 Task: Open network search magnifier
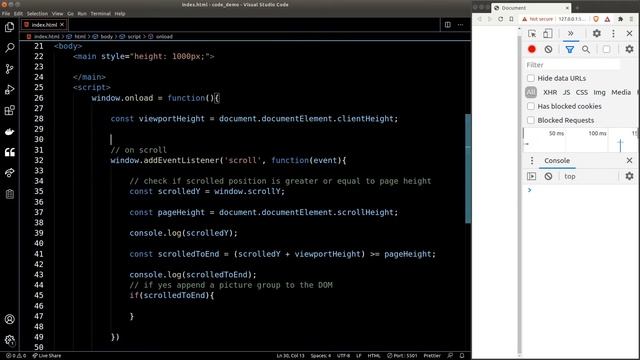[x=586, y=49]
